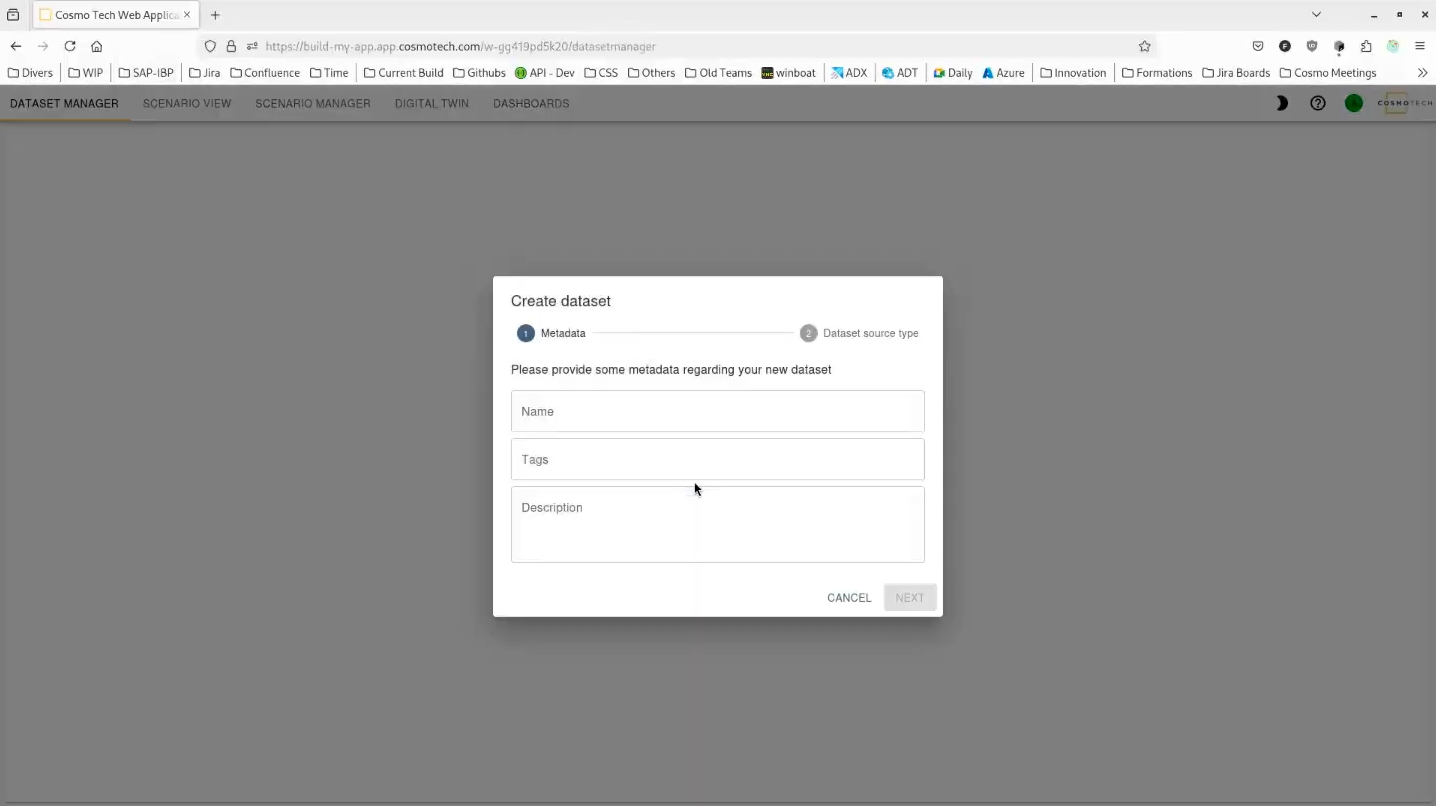1436x806 pixels.
Task: Expand hidden bookmarks with the chevron
Action: click(1422, 72)
